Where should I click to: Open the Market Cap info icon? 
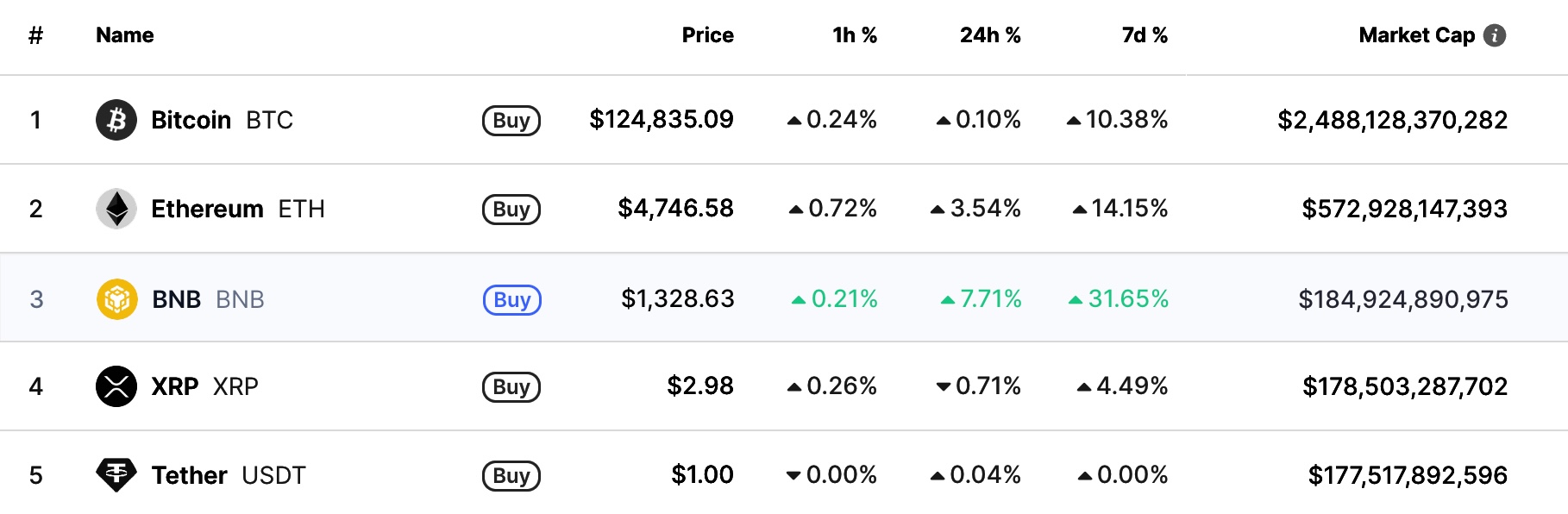coord(1495,35)
